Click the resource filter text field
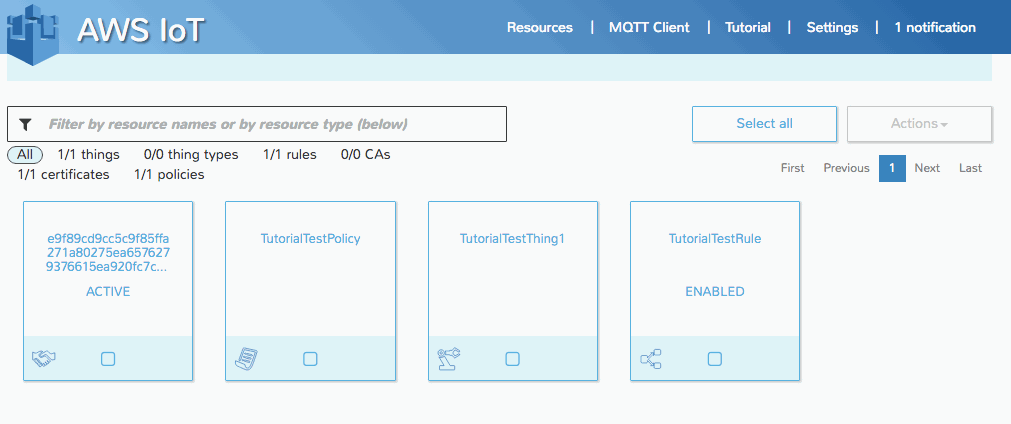This screenshot has width=1011, height=424. [257, 124]
